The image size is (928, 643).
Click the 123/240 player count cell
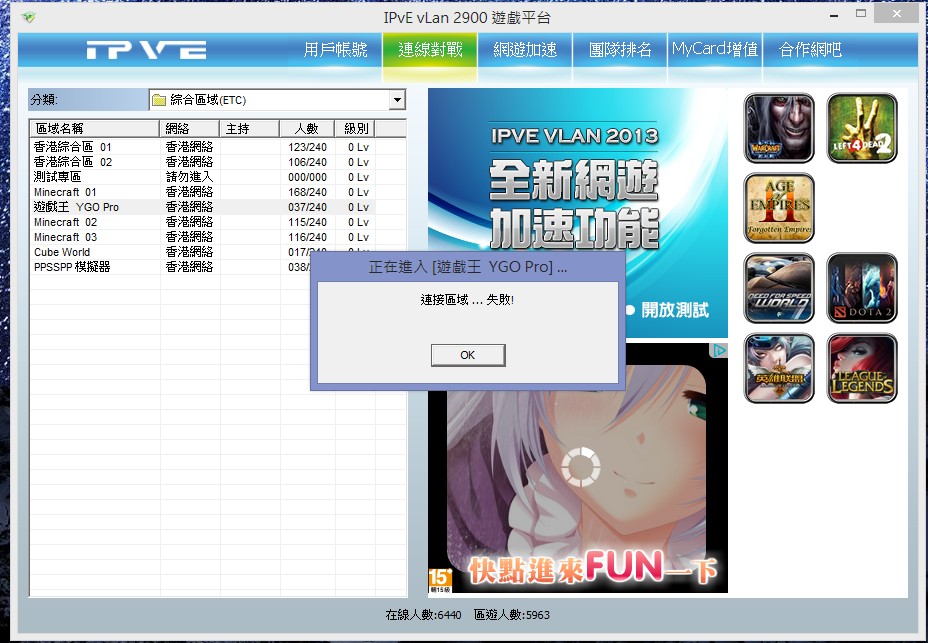(307, 147)
